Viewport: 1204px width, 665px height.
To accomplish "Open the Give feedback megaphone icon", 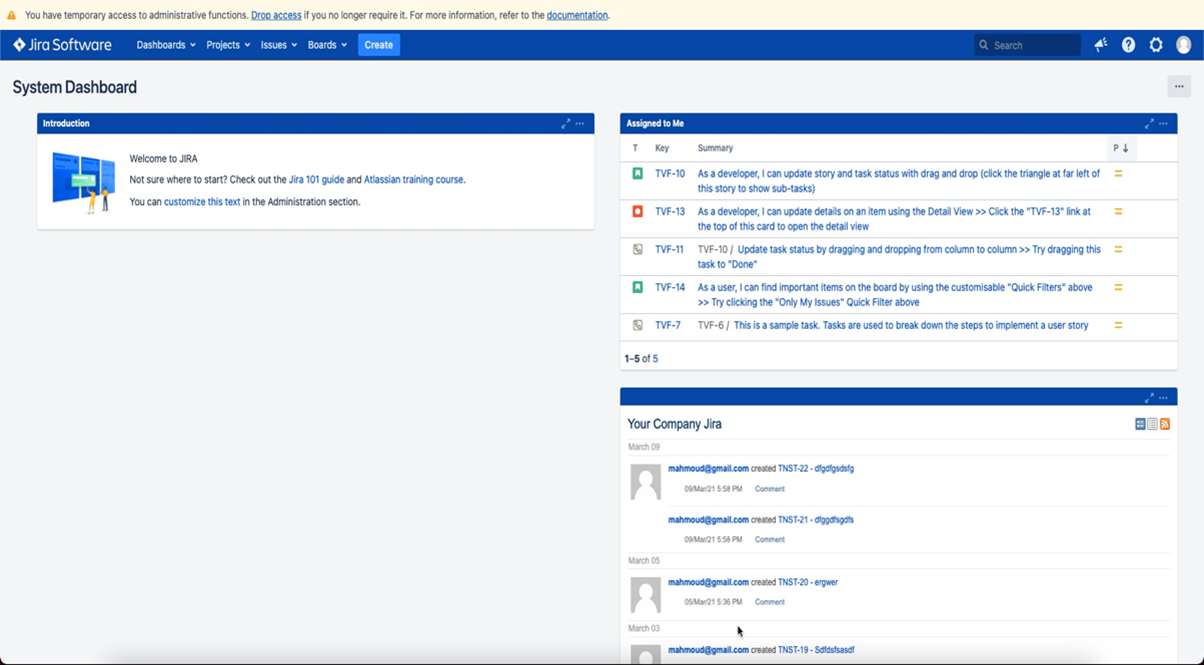I will coord(1100,44).
